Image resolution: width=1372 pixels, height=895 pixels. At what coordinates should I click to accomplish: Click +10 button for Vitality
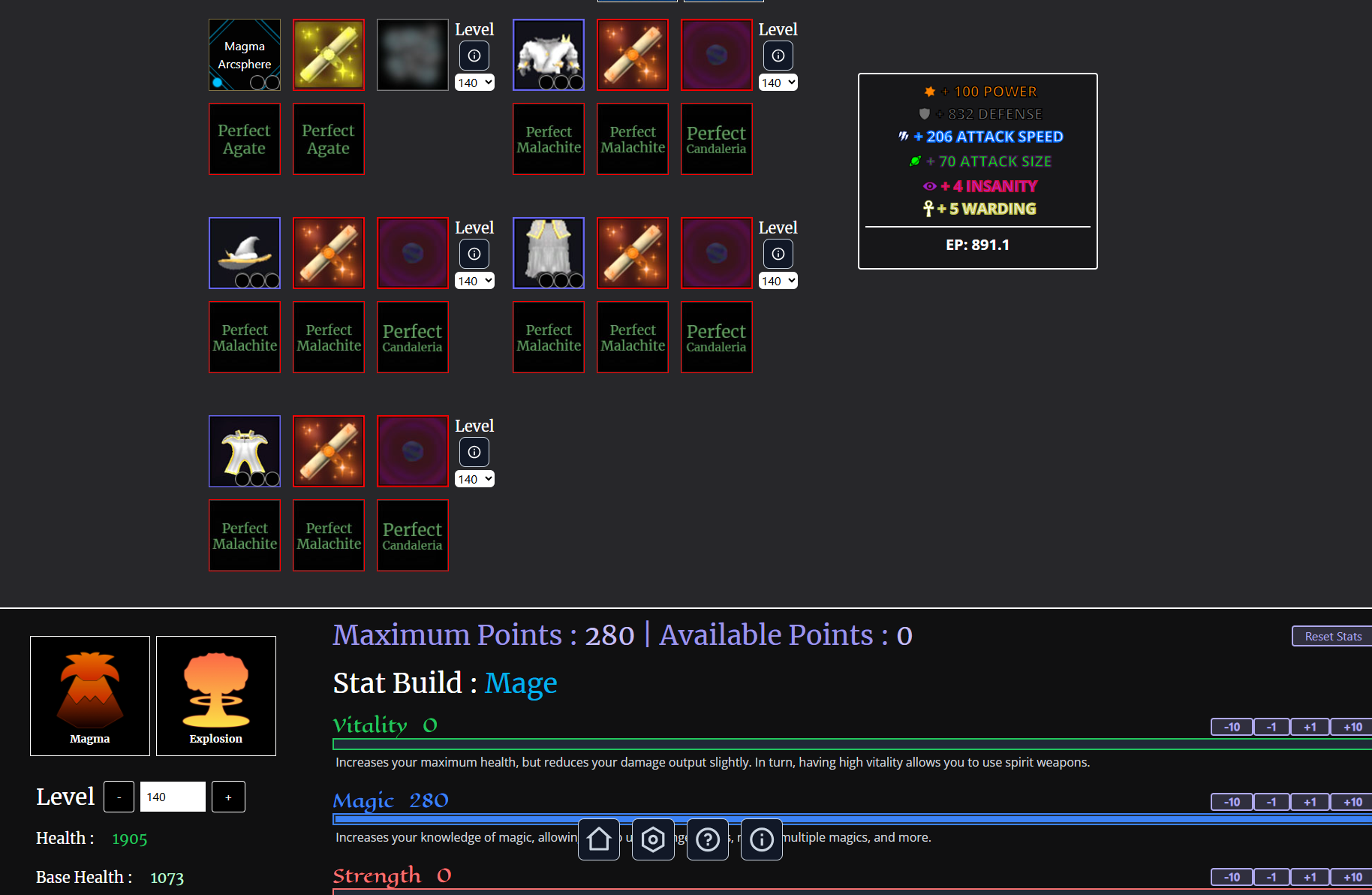(x=1352, y=727)
